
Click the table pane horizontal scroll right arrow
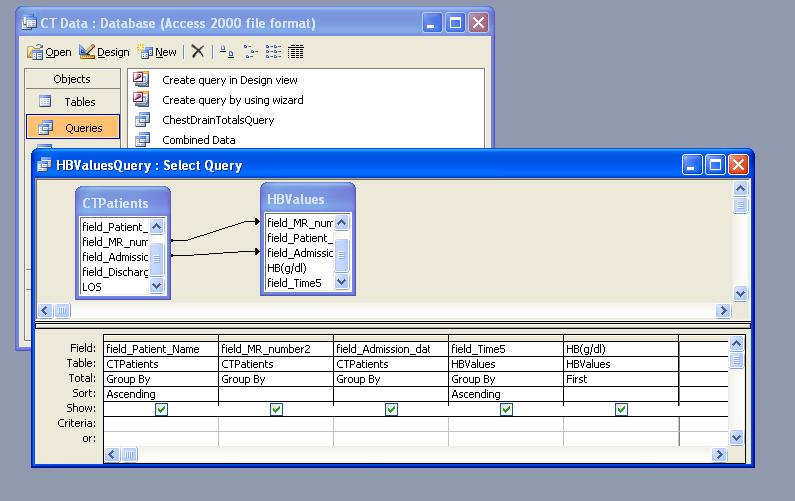[x=723, y=310]
